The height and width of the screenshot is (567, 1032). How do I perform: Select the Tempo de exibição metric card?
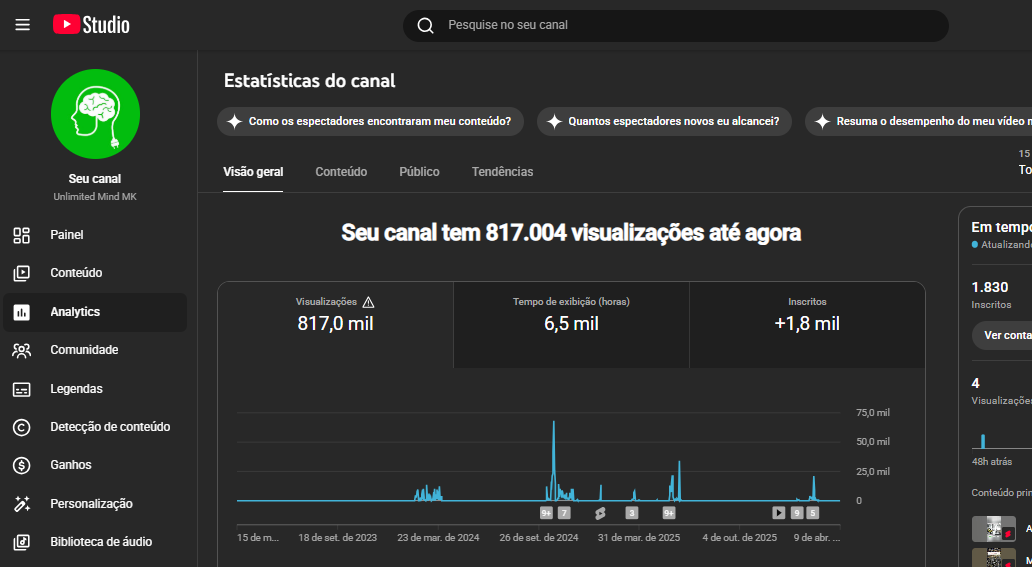(x=571, y=325)
